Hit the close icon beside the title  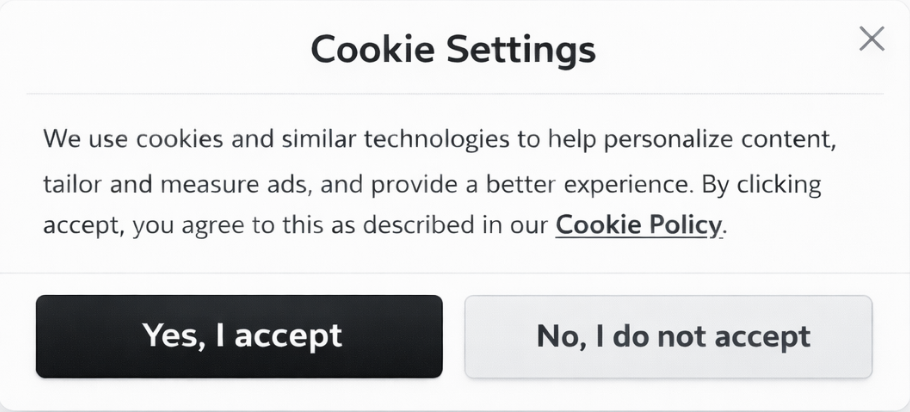[x=872, y=39]
